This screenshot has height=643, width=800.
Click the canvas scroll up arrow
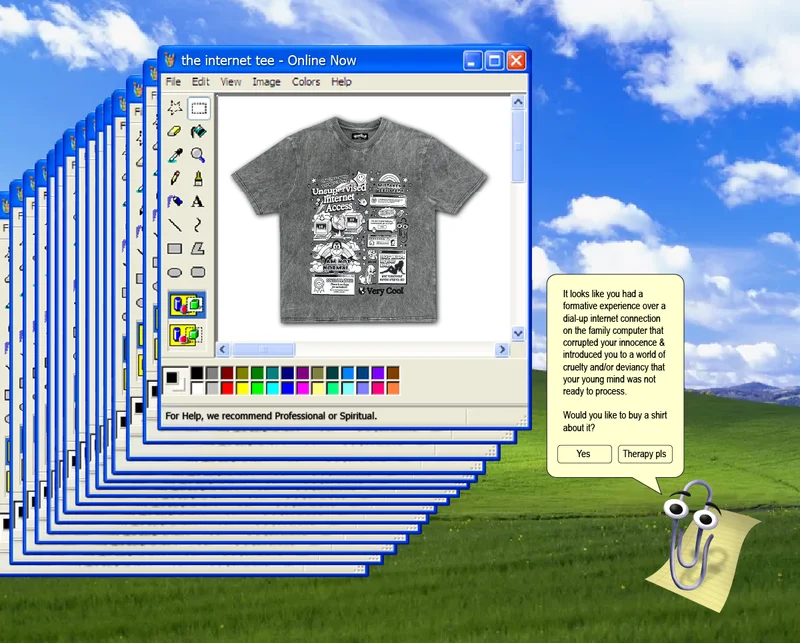(x=518, y=102)
